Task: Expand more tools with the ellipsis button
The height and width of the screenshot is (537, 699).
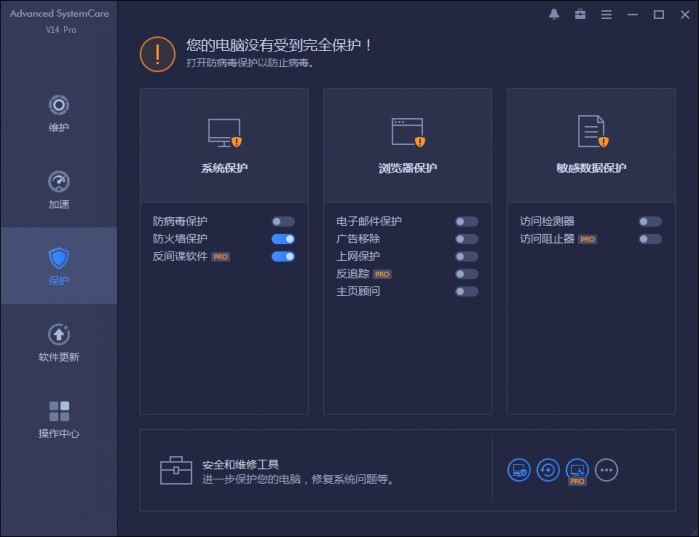Action: pyautogui.click(x=606, y=469)
